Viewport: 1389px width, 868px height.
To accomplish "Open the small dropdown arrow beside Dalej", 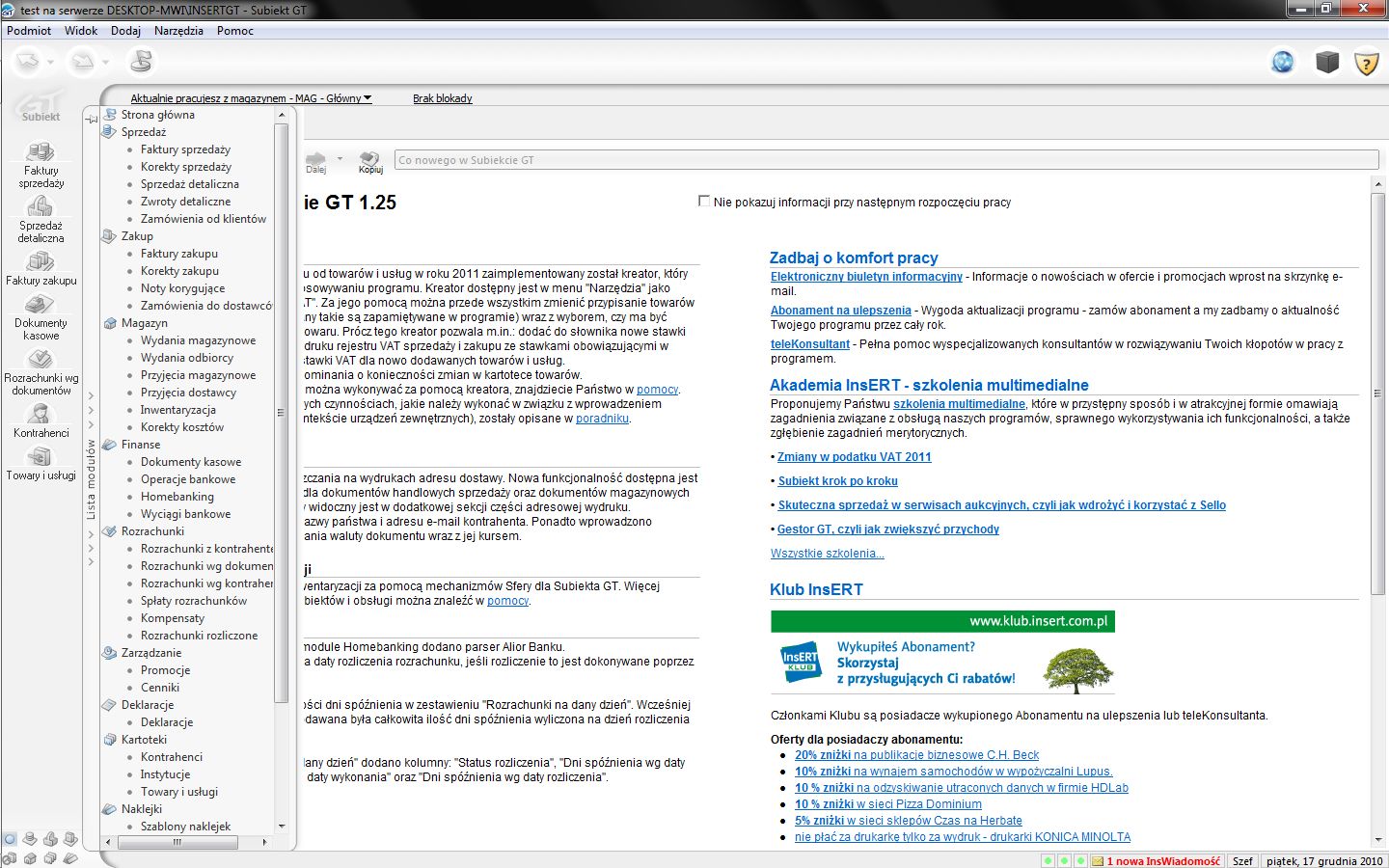I will [x=340, y=158].
